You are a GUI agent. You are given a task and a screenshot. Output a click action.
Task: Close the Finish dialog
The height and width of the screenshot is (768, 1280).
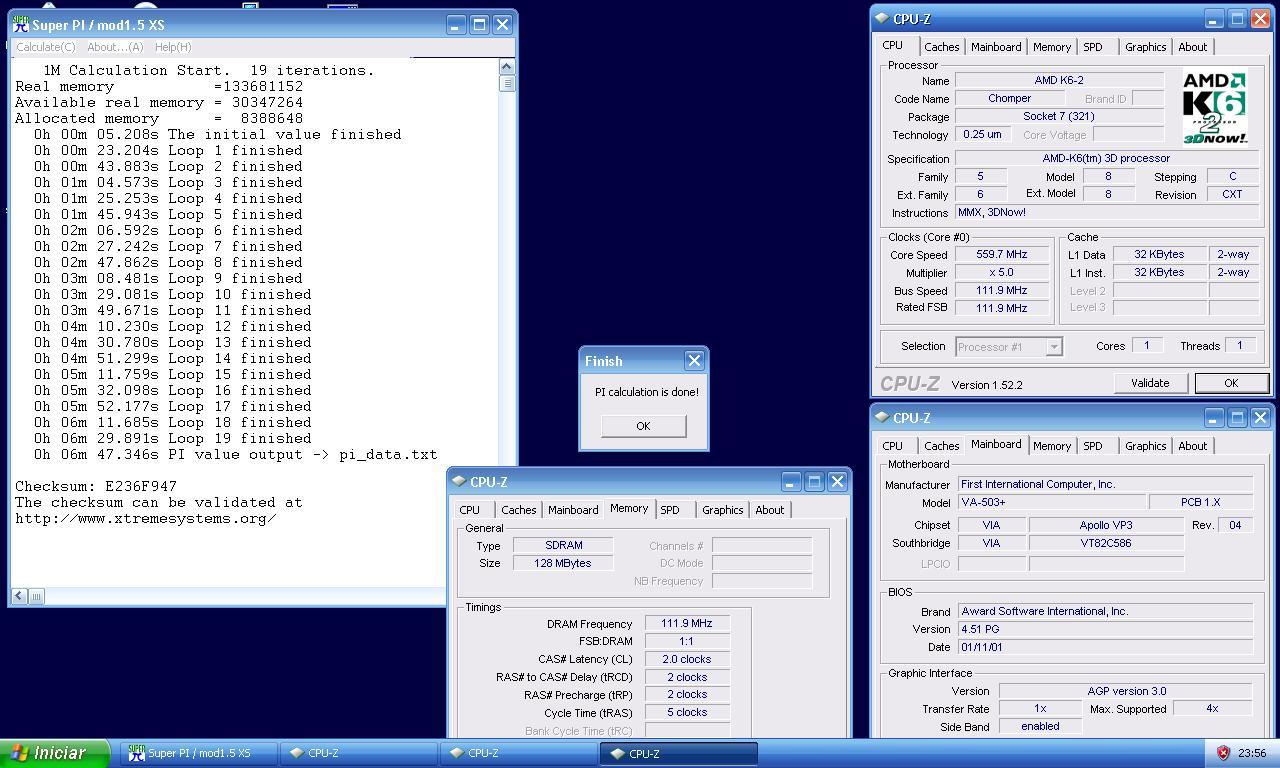point(694,361)
